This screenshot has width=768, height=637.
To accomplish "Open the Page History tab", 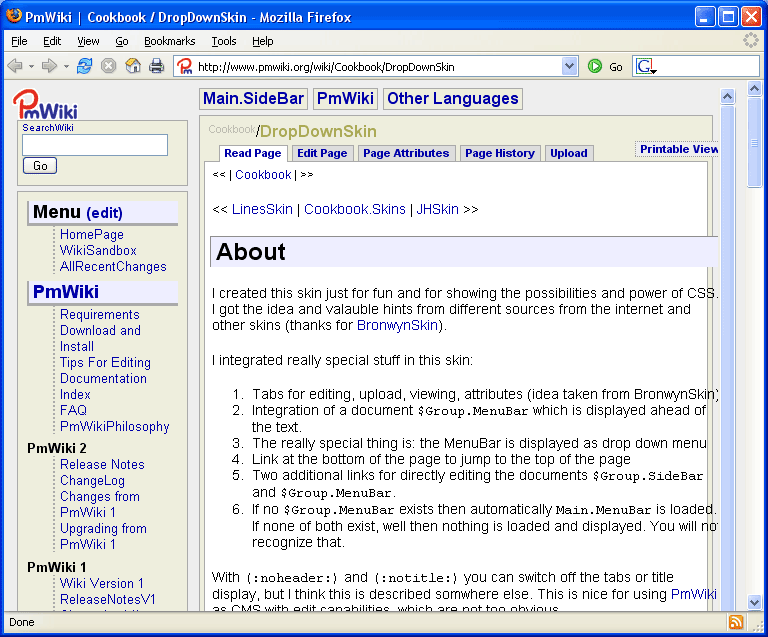I will pos(500,153).
